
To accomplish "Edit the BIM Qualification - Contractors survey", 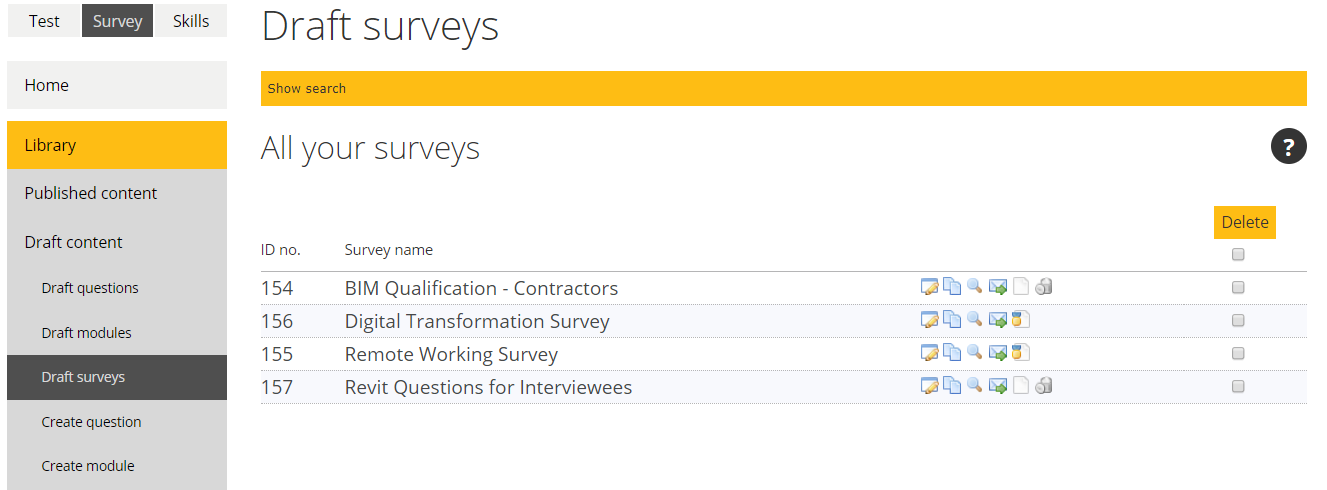I will (x=930, y=288).
